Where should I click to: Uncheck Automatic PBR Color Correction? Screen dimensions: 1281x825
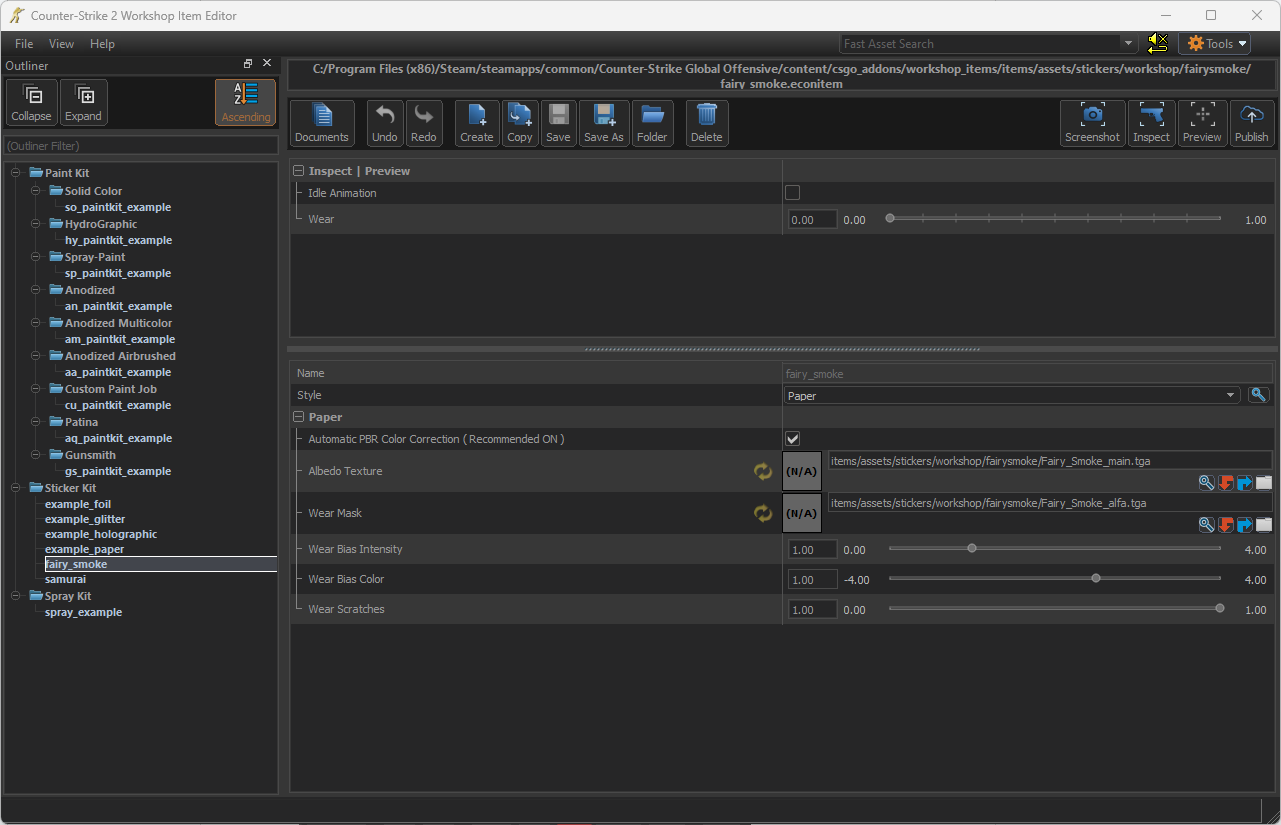pyautogui.click(x=792, y=439)
